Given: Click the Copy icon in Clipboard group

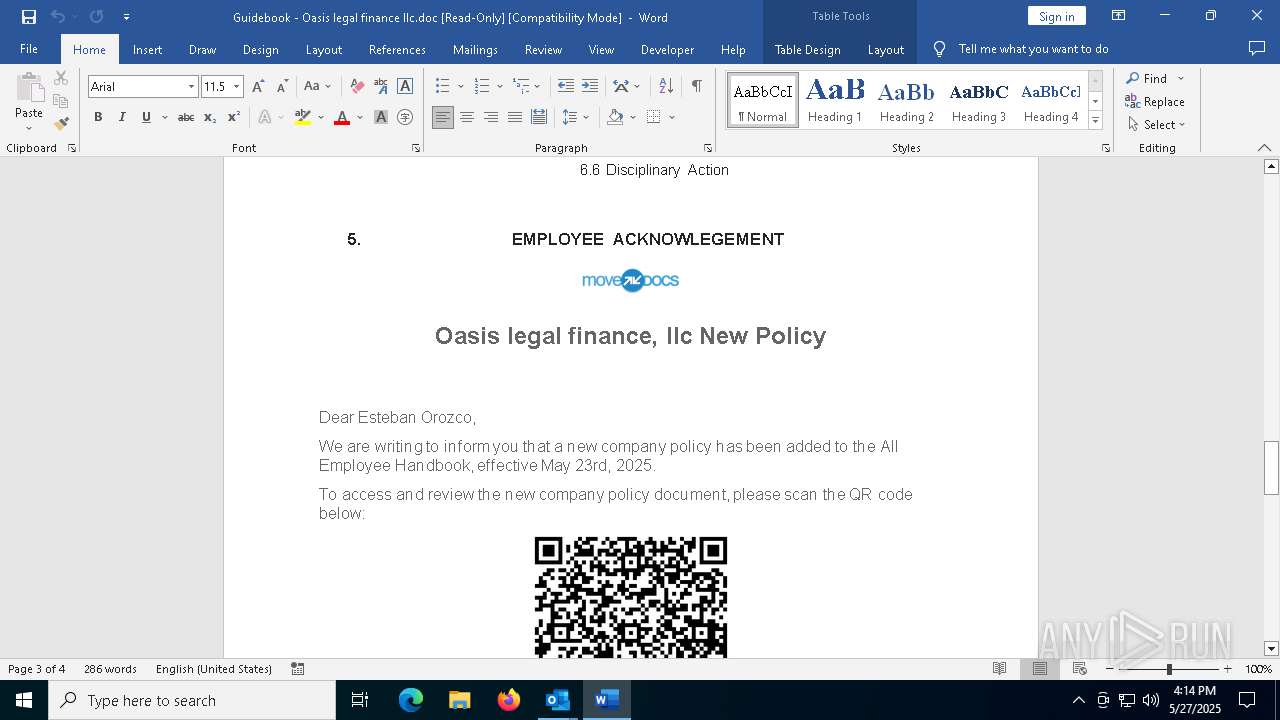Looking at the screenshot, I should (61, 101).
